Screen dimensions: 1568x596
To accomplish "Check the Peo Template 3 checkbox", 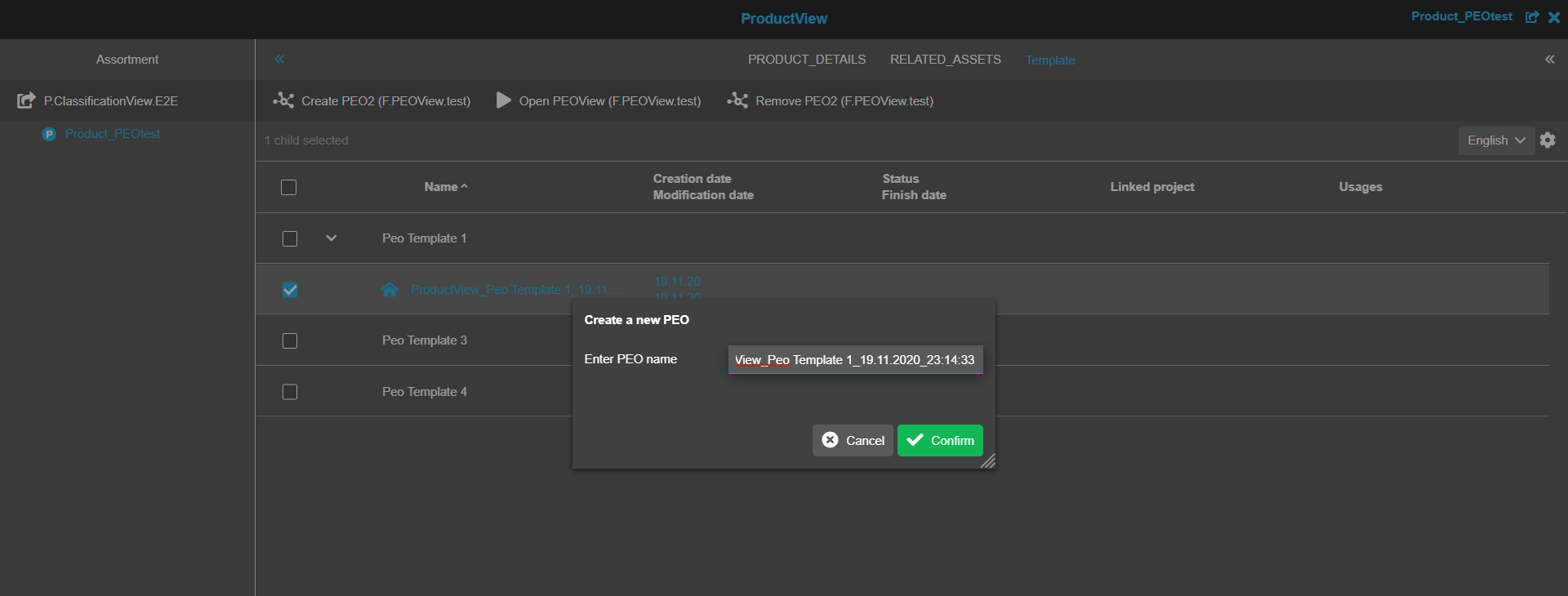I will [290, 340].
